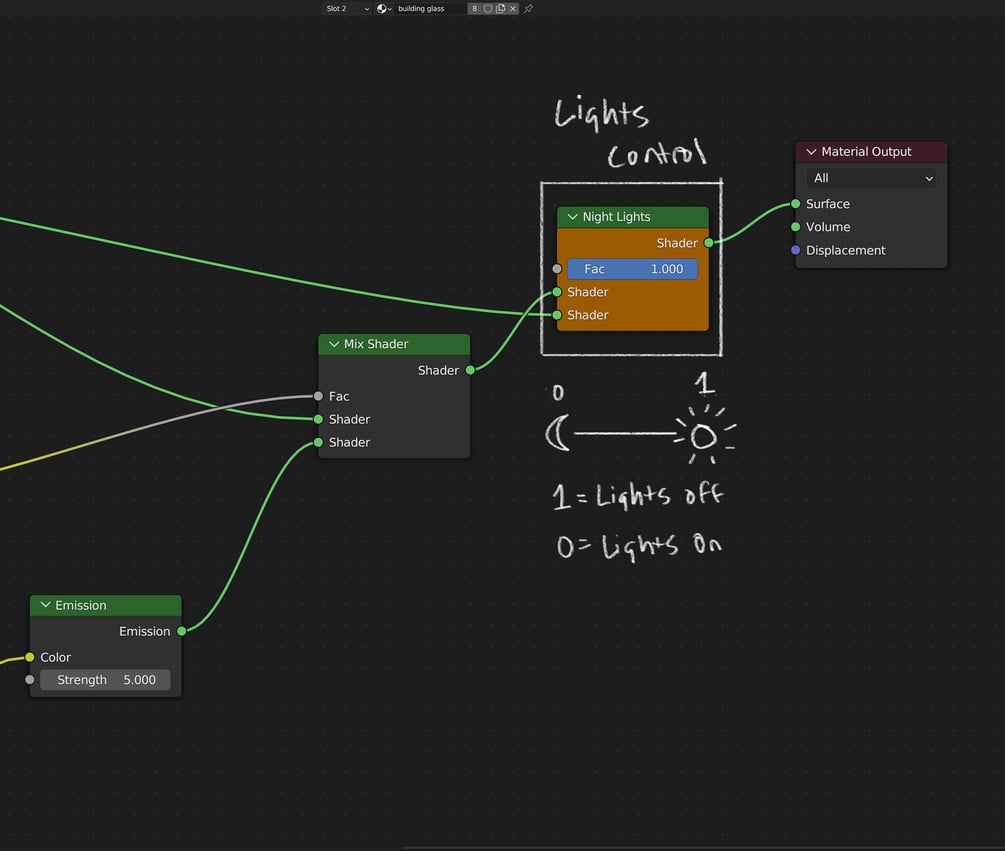This screenshot has width=1005, height=851.
Task: Select the Emission node header
Action: pos(106,605)
